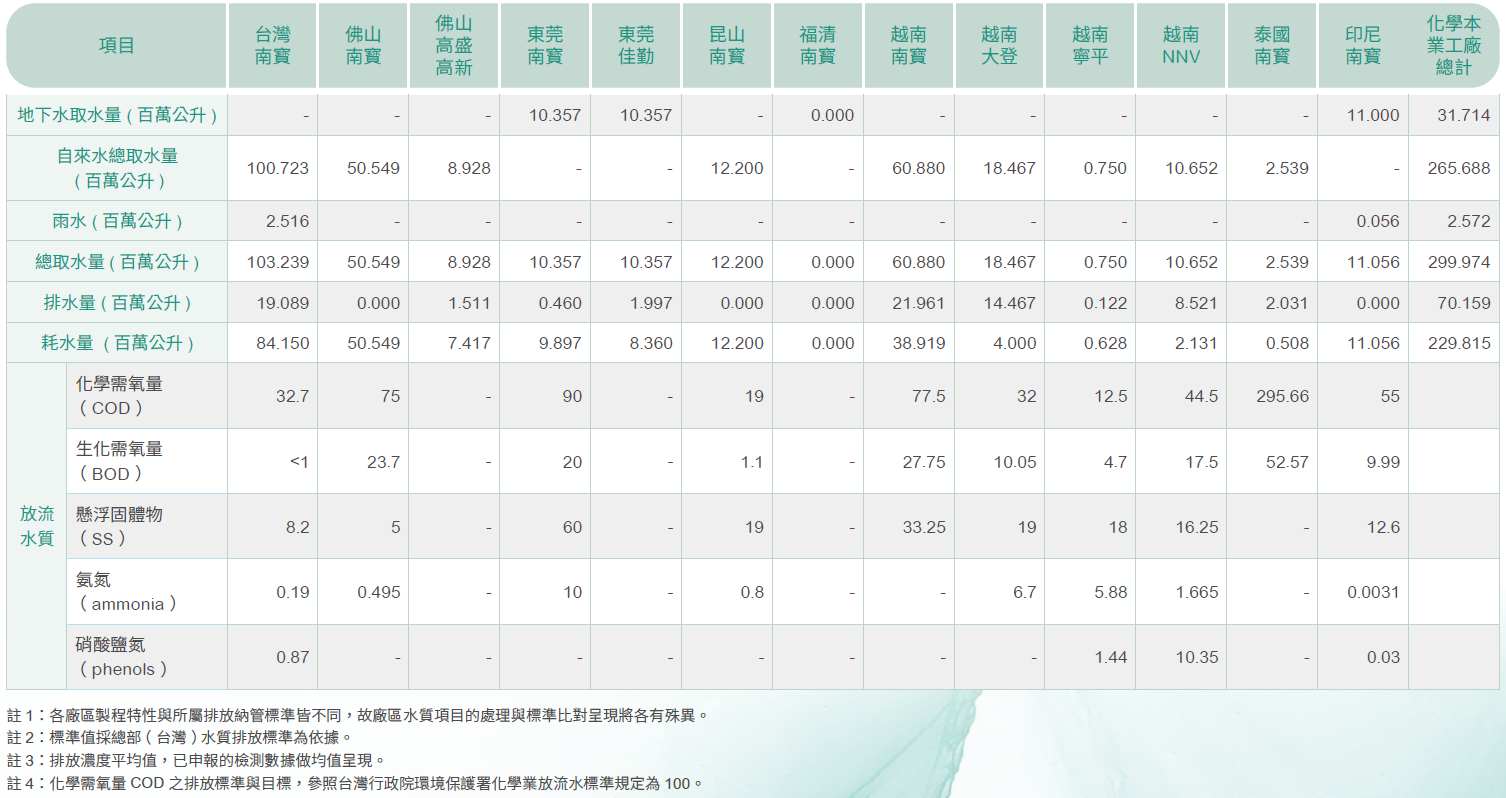Image resolution: width=1506 pixels, height=798 pixels.
Task: Click the 化學本業工廠總計 column header
Action: [1454, 46]
